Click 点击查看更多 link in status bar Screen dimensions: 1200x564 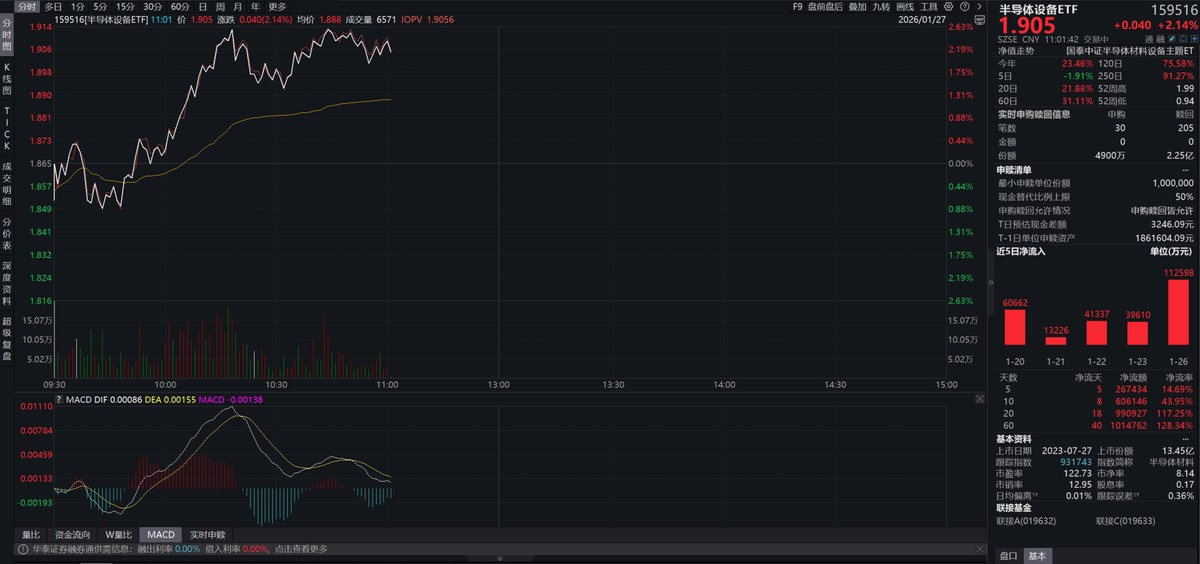301,548
